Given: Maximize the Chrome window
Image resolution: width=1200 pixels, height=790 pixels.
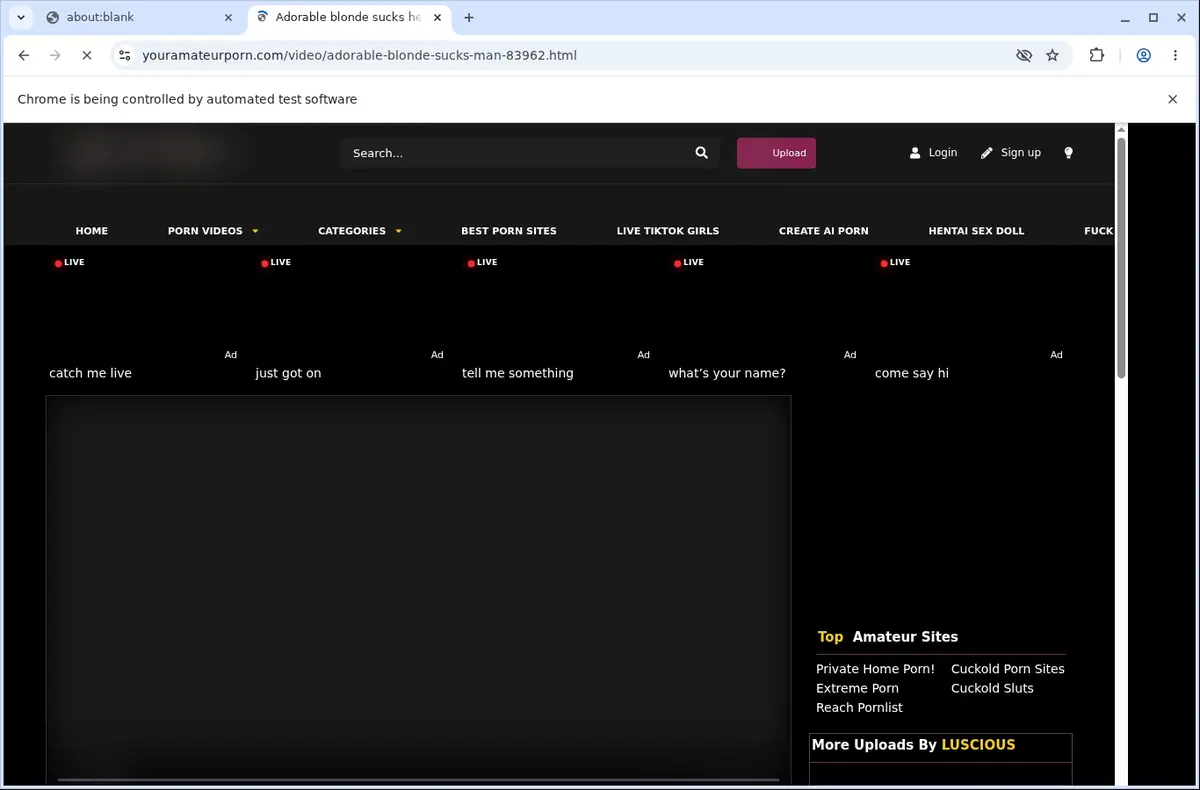Looking at the screenshot, I should tap(1153, 17).
